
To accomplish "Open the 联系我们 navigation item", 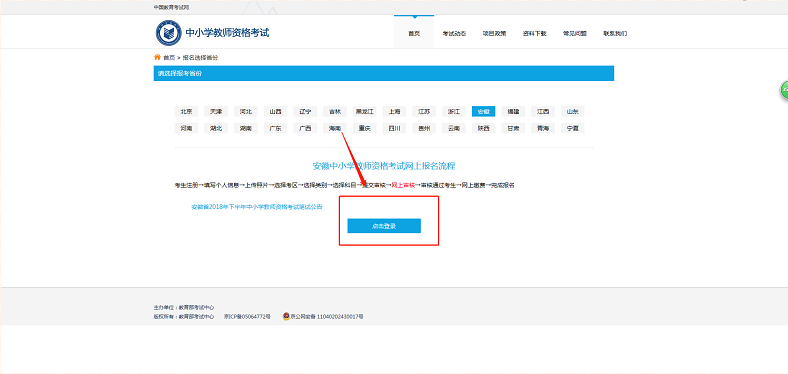I will click(615, 34).
